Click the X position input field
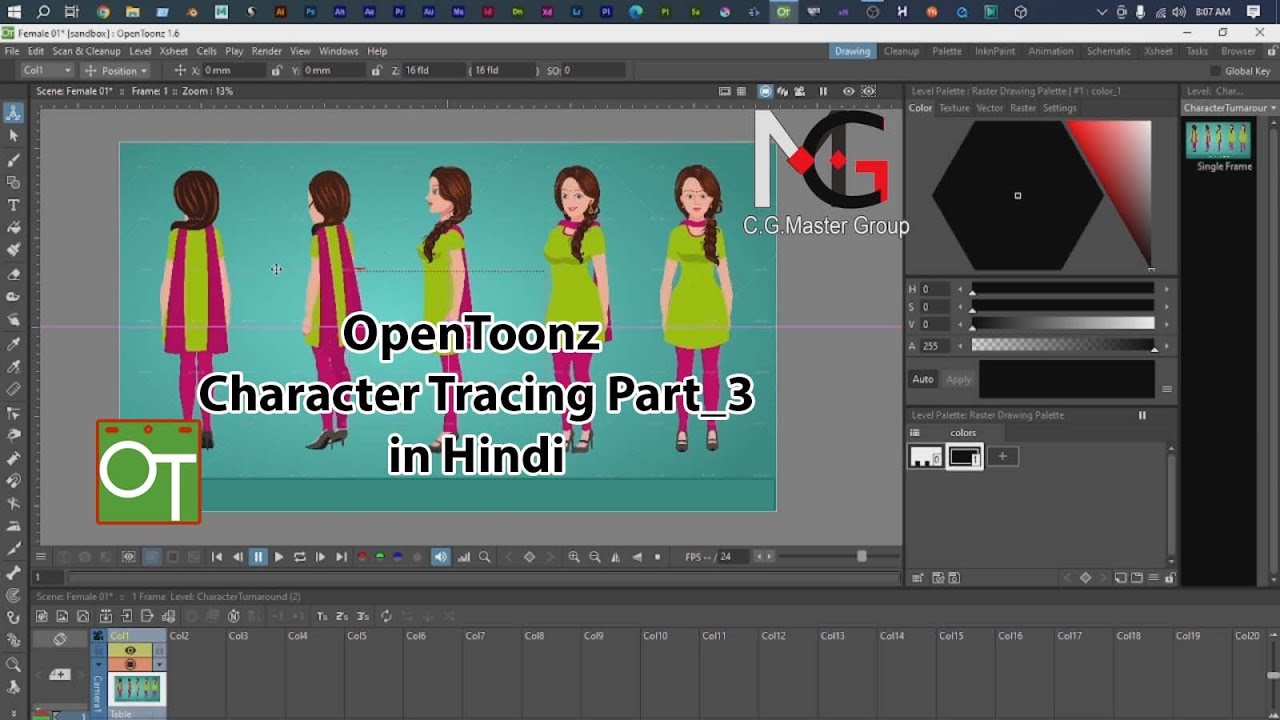 pos(232,71)
